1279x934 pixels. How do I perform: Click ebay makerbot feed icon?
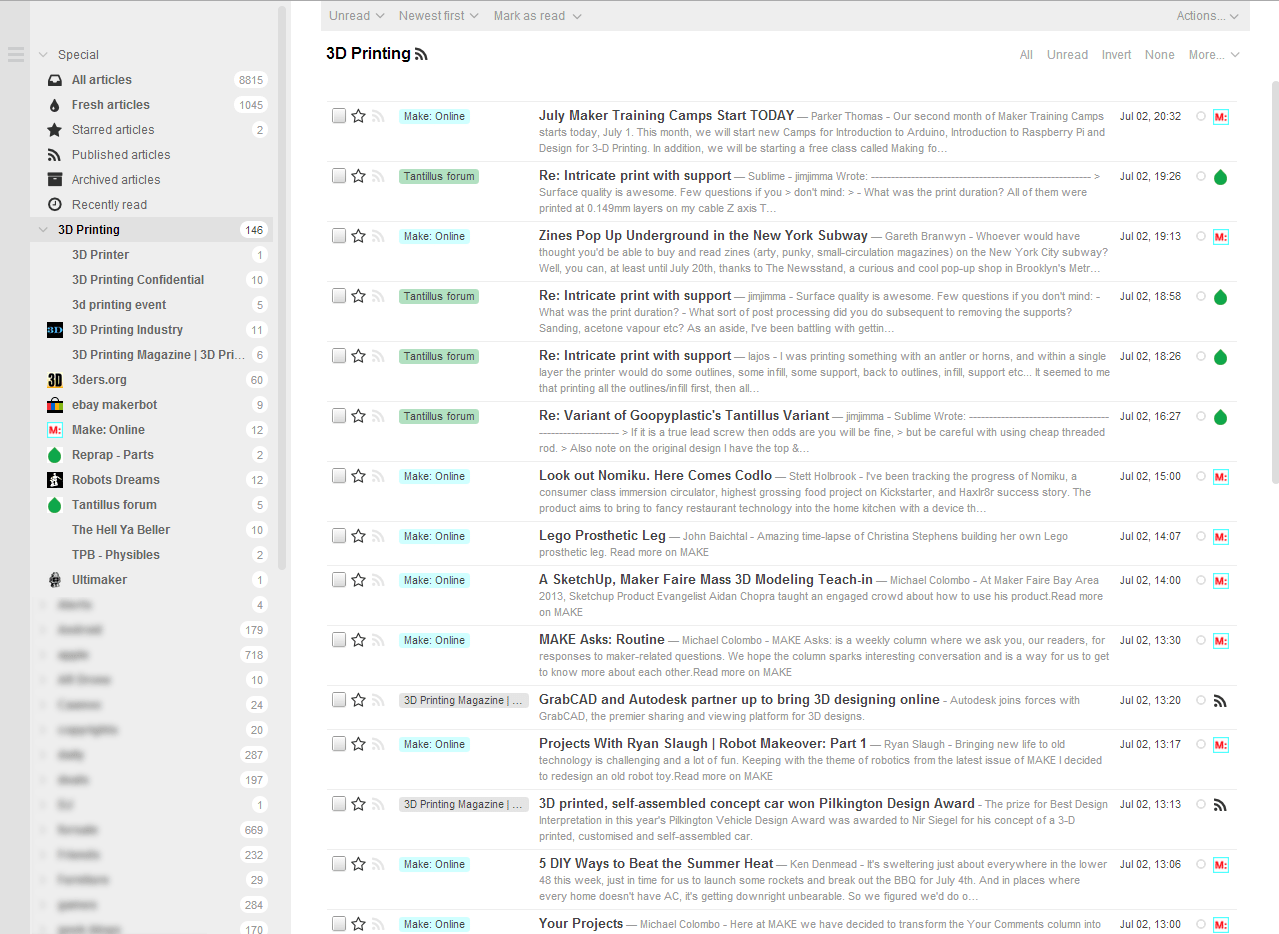coord(55,405)
